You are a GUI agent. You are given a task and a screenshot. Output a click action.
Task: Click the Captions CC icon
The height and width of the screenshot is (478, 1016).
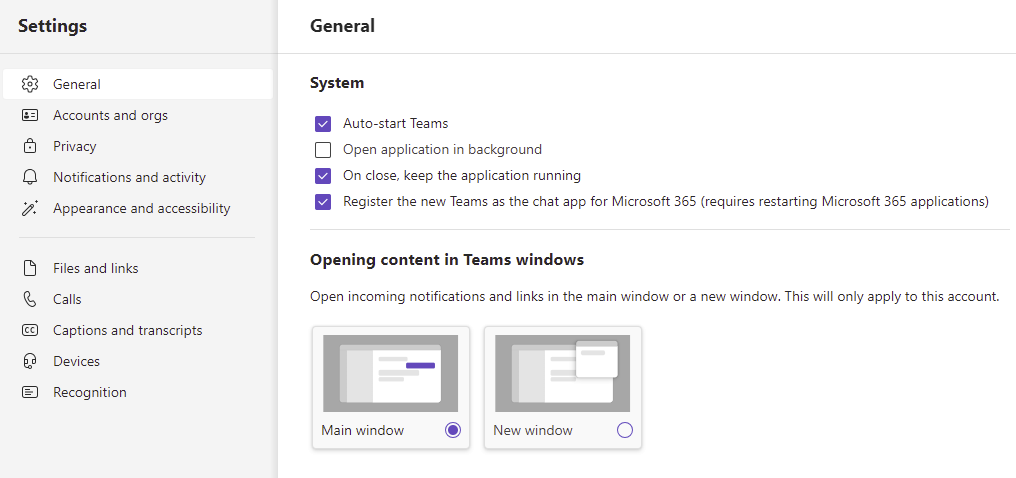tap(30, 330)
